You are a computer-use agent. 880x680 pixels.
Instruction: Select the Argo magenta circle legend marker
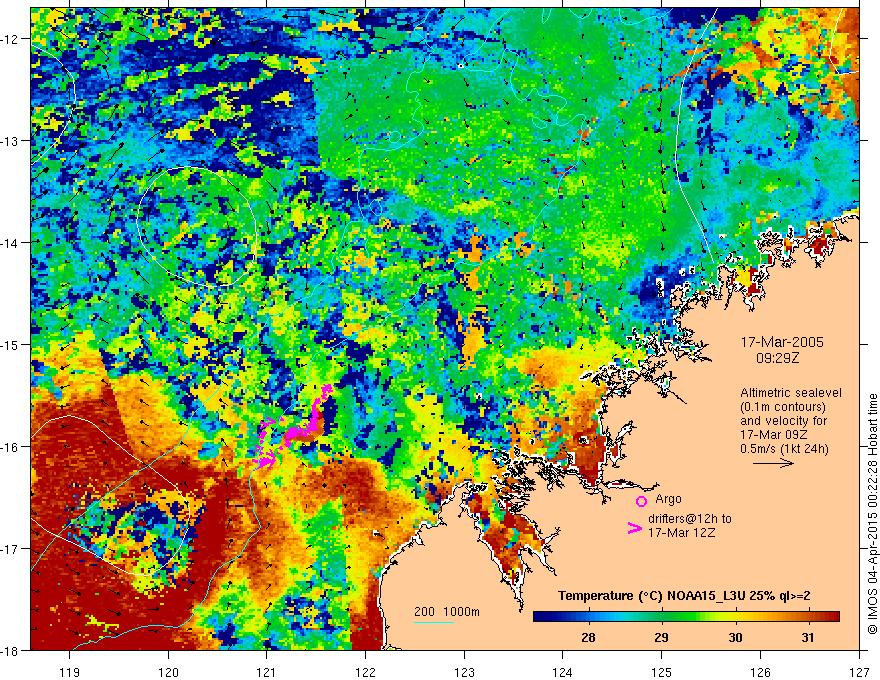click(641, 501)
